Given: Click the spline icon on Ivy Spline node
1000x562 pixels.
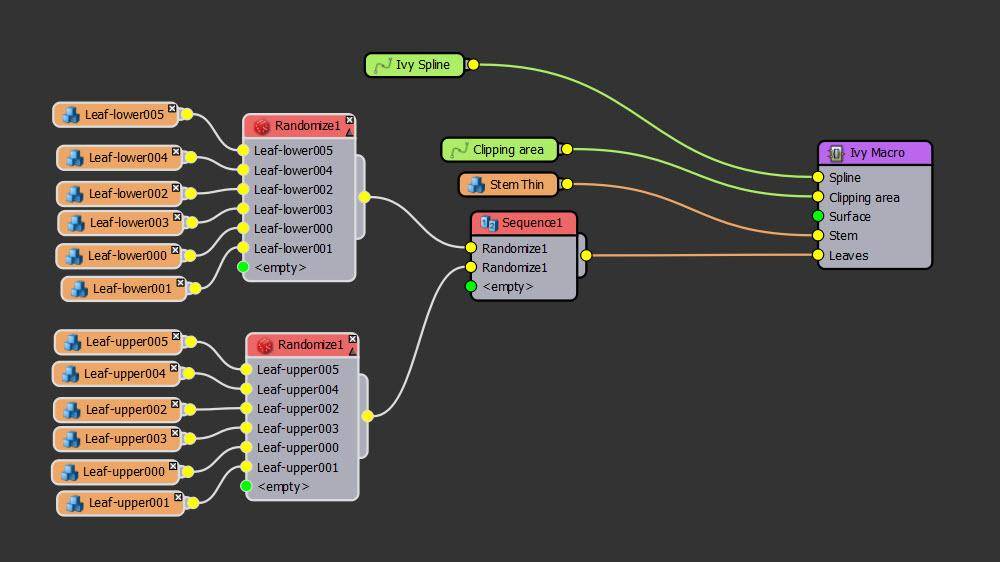Looking at the screenshot, I should [382, 66].
